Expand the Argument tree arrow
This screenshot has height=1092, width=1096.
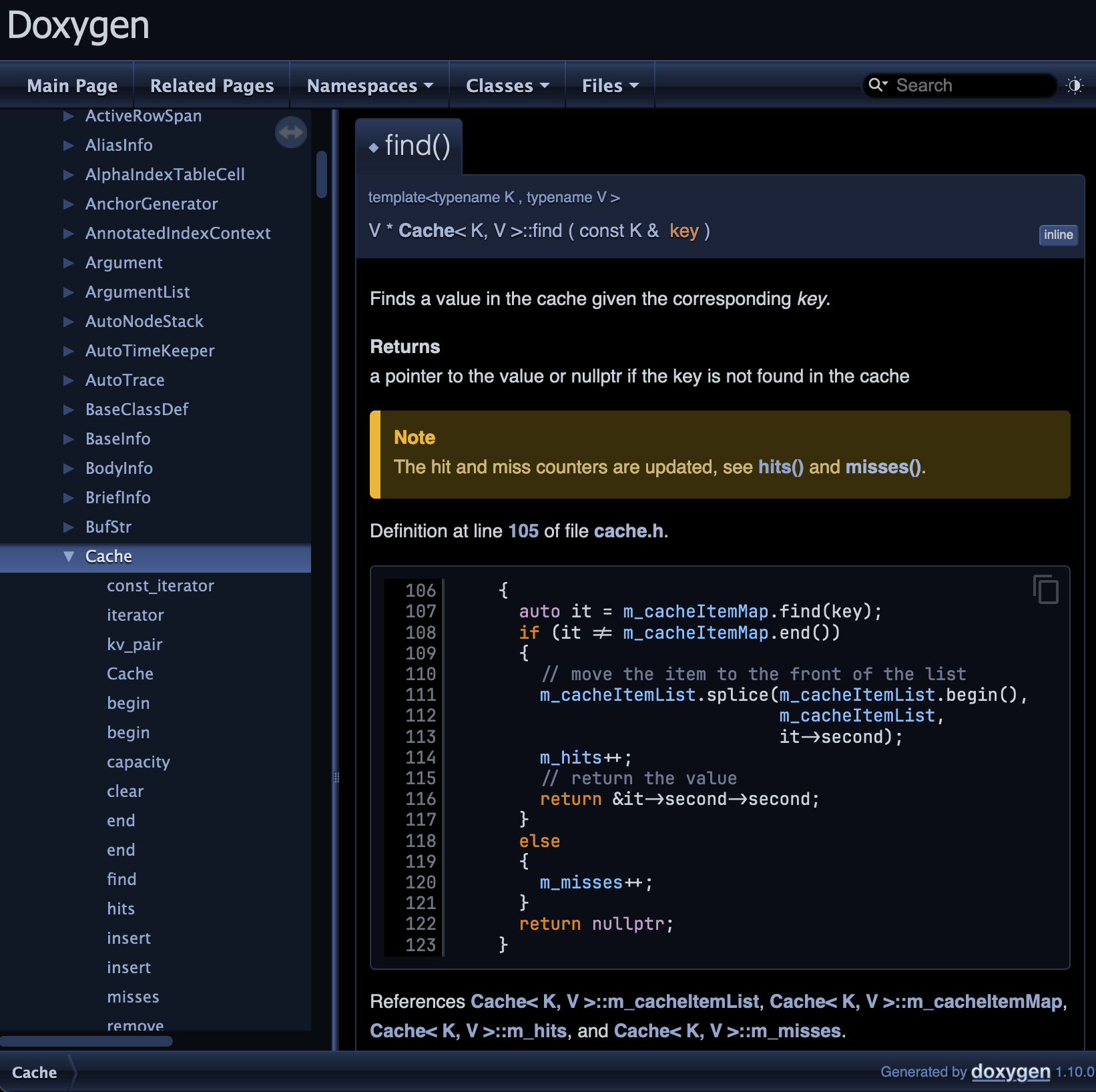(68, 263)
